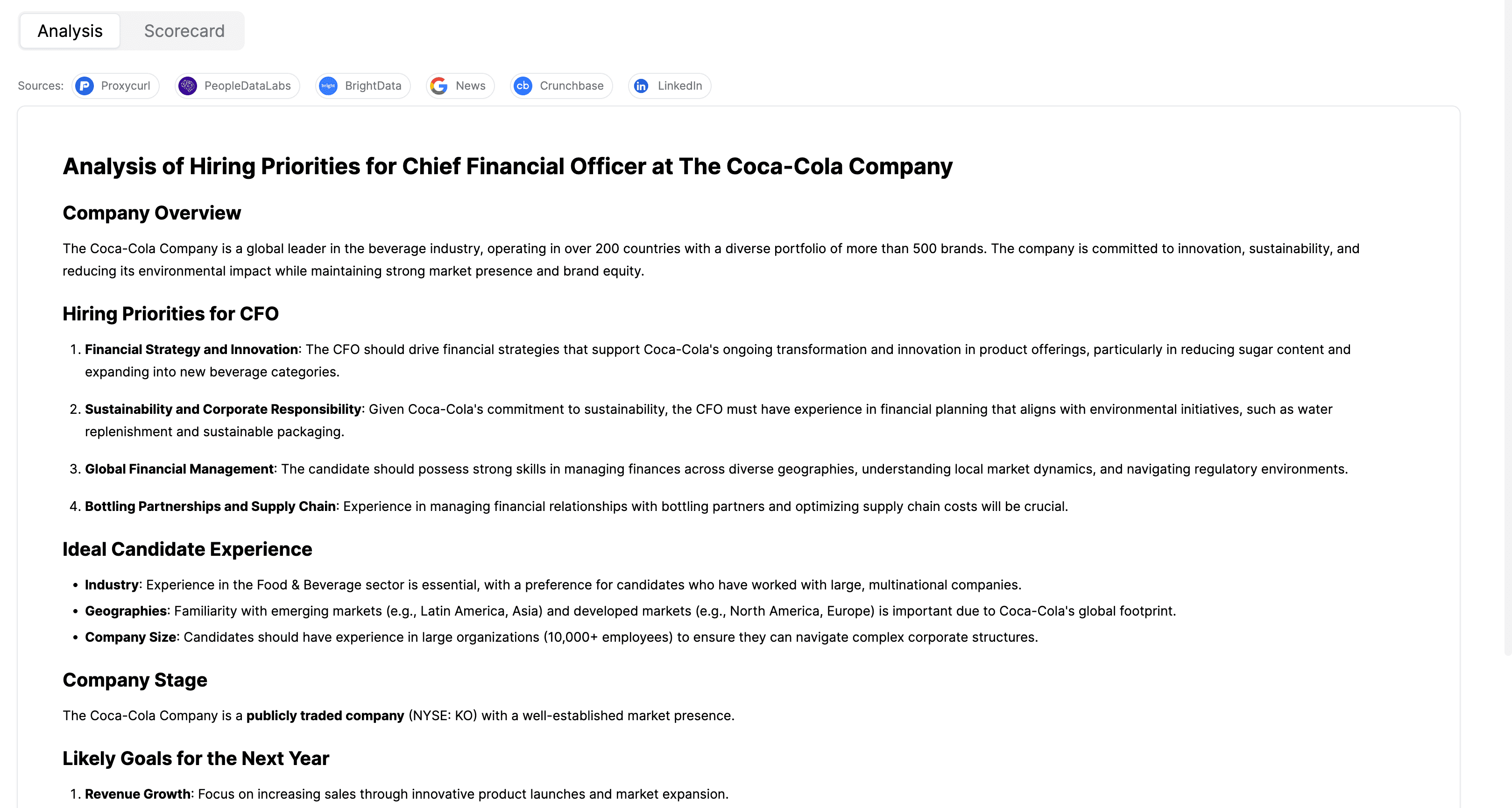Switch to the Scorecard tab
The image size is (1512, 808).
click(184, 31)
